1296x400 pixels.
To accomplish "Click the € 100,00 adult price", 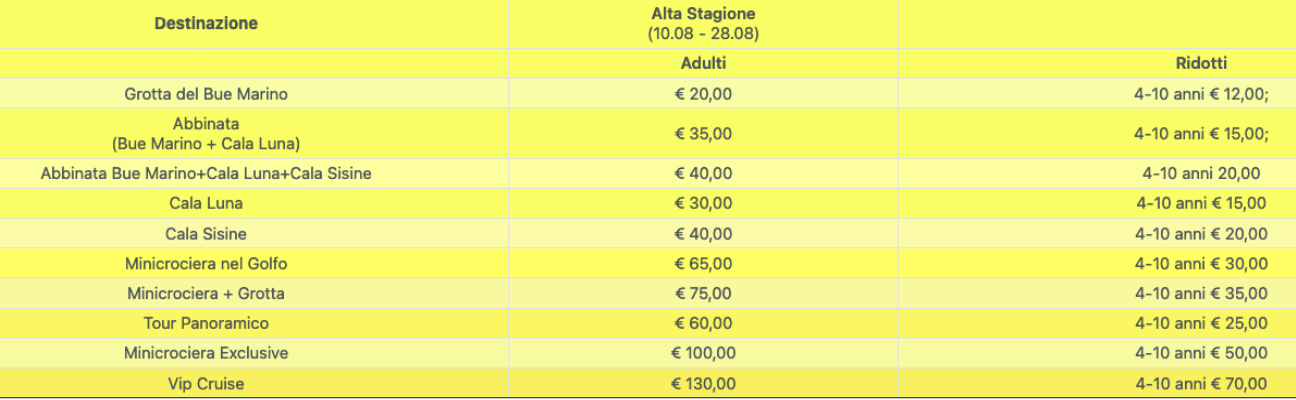I will coord(703,354).
